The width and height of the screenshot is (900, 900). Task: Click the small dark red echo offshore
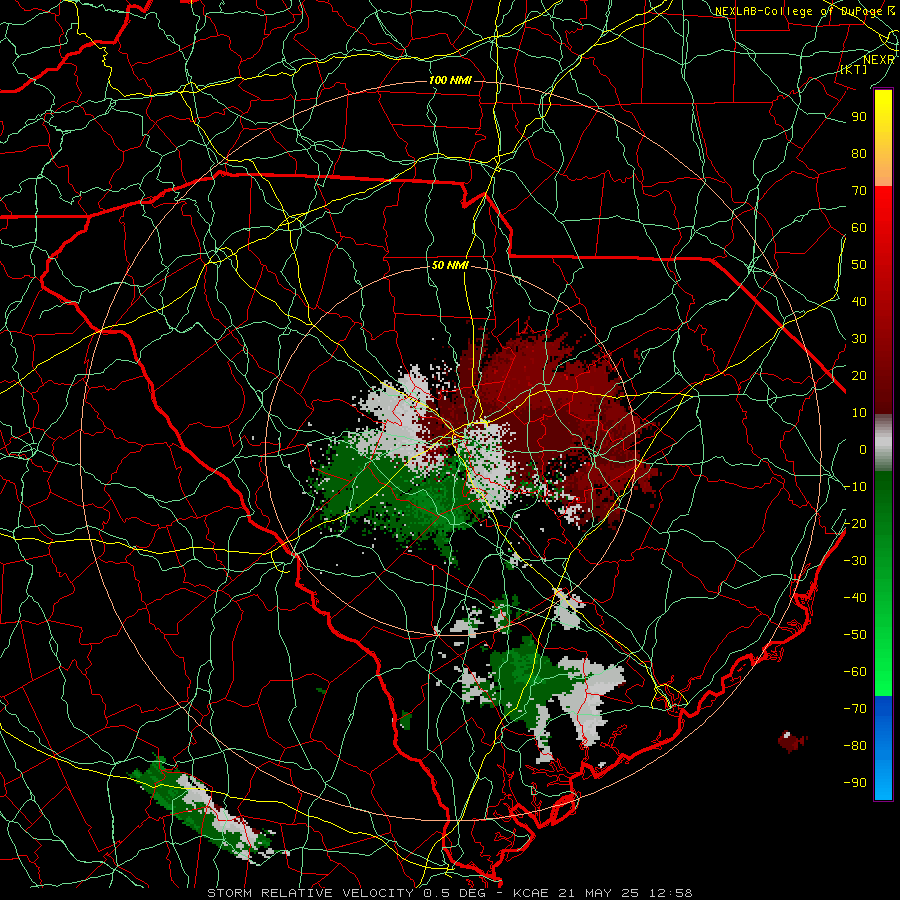coord(792,742)
